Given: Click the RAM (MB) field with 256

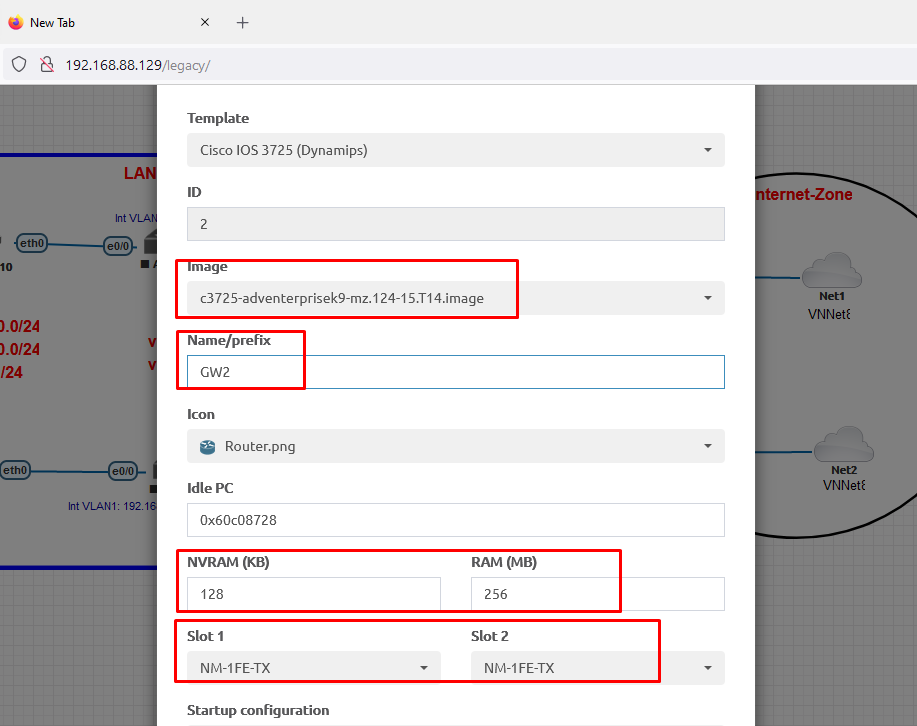Looking at the screenshot, I should 598,594.
